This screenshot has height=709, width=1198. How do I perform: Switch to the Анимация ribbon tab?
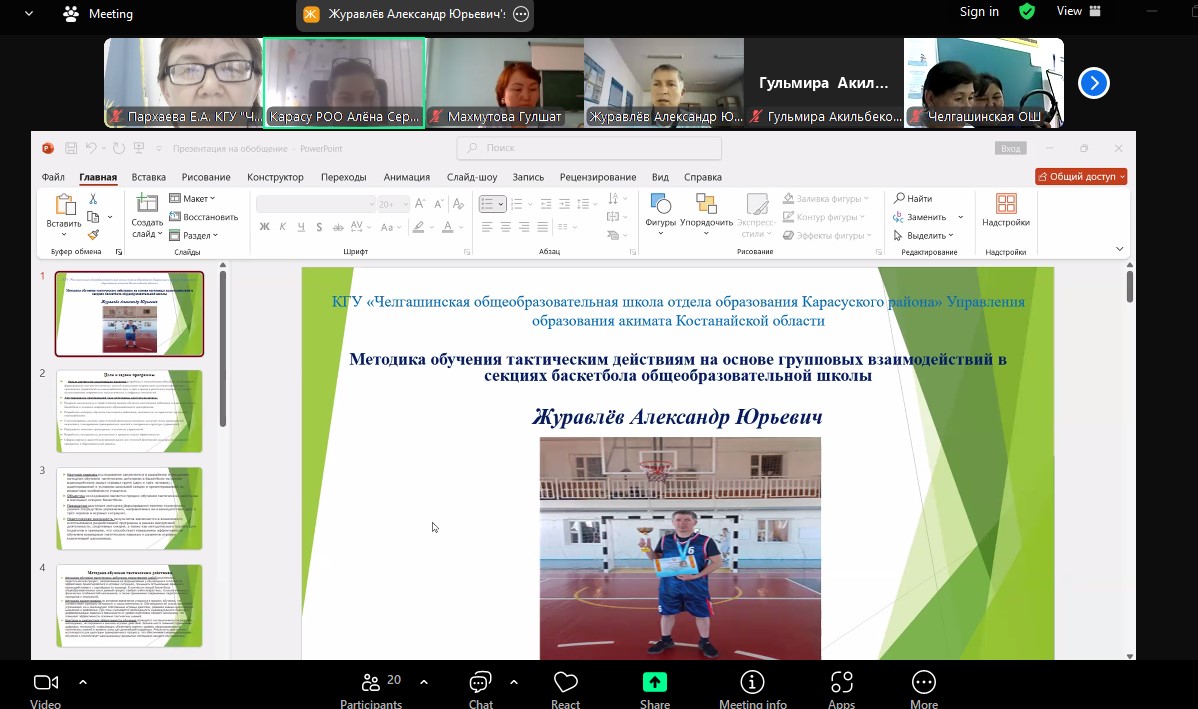[406, 177]
